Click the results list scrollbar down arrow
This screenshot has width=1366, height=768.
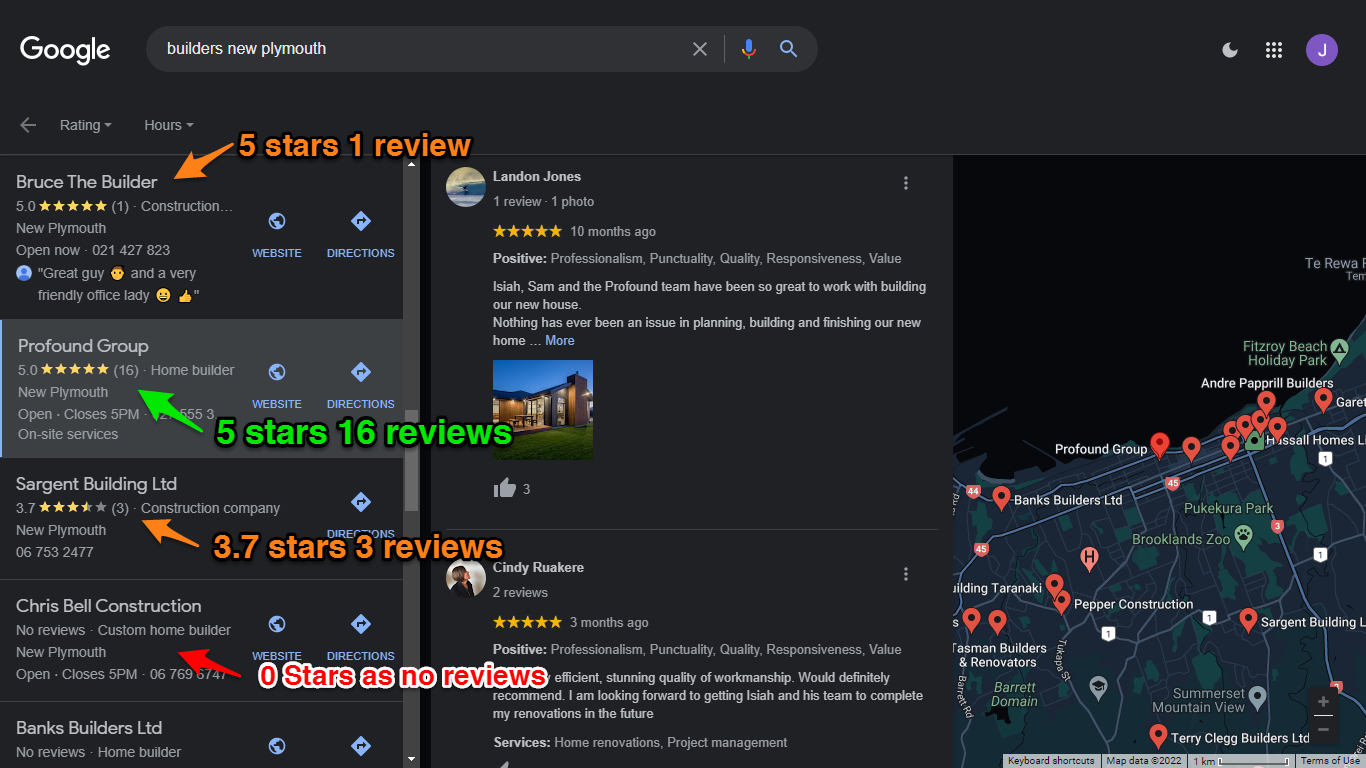[411, 759]
